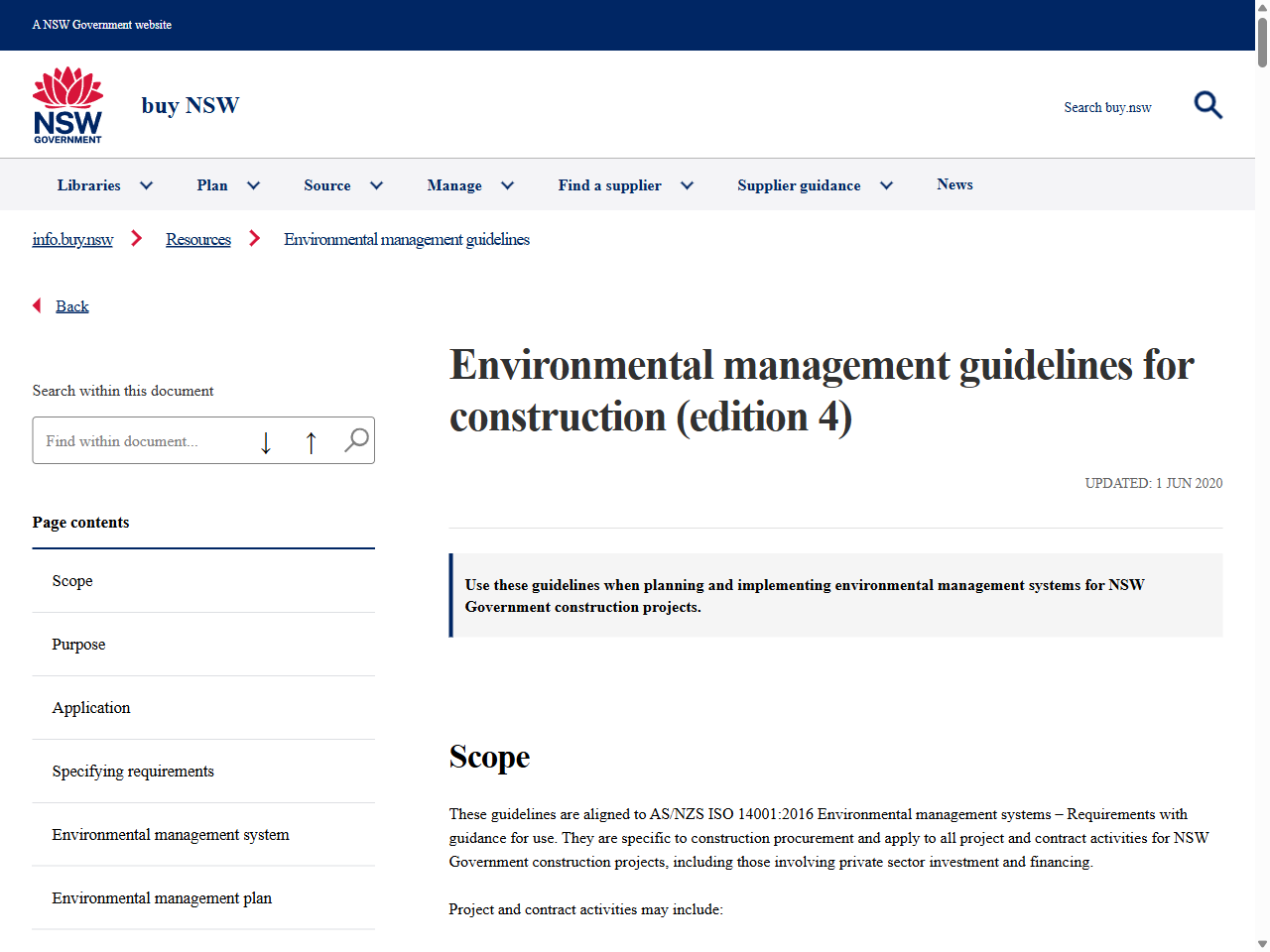
Task: Click the next-match down arrow in document search
Action: (x=266, y=442)
